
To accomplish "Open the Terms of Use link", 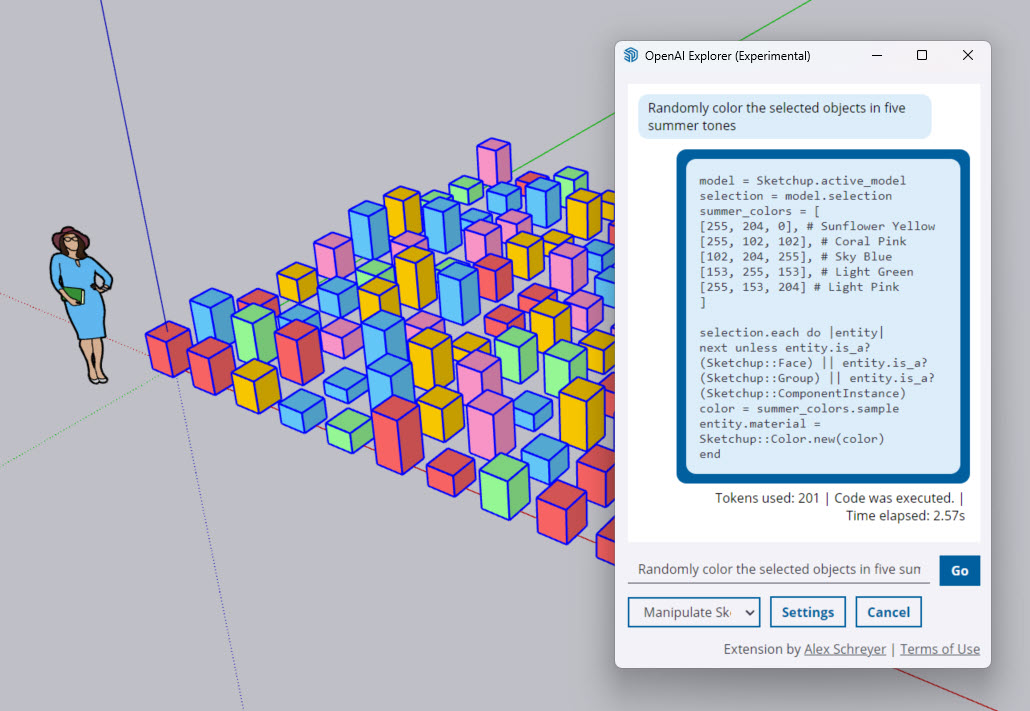I will click(939, 649).
